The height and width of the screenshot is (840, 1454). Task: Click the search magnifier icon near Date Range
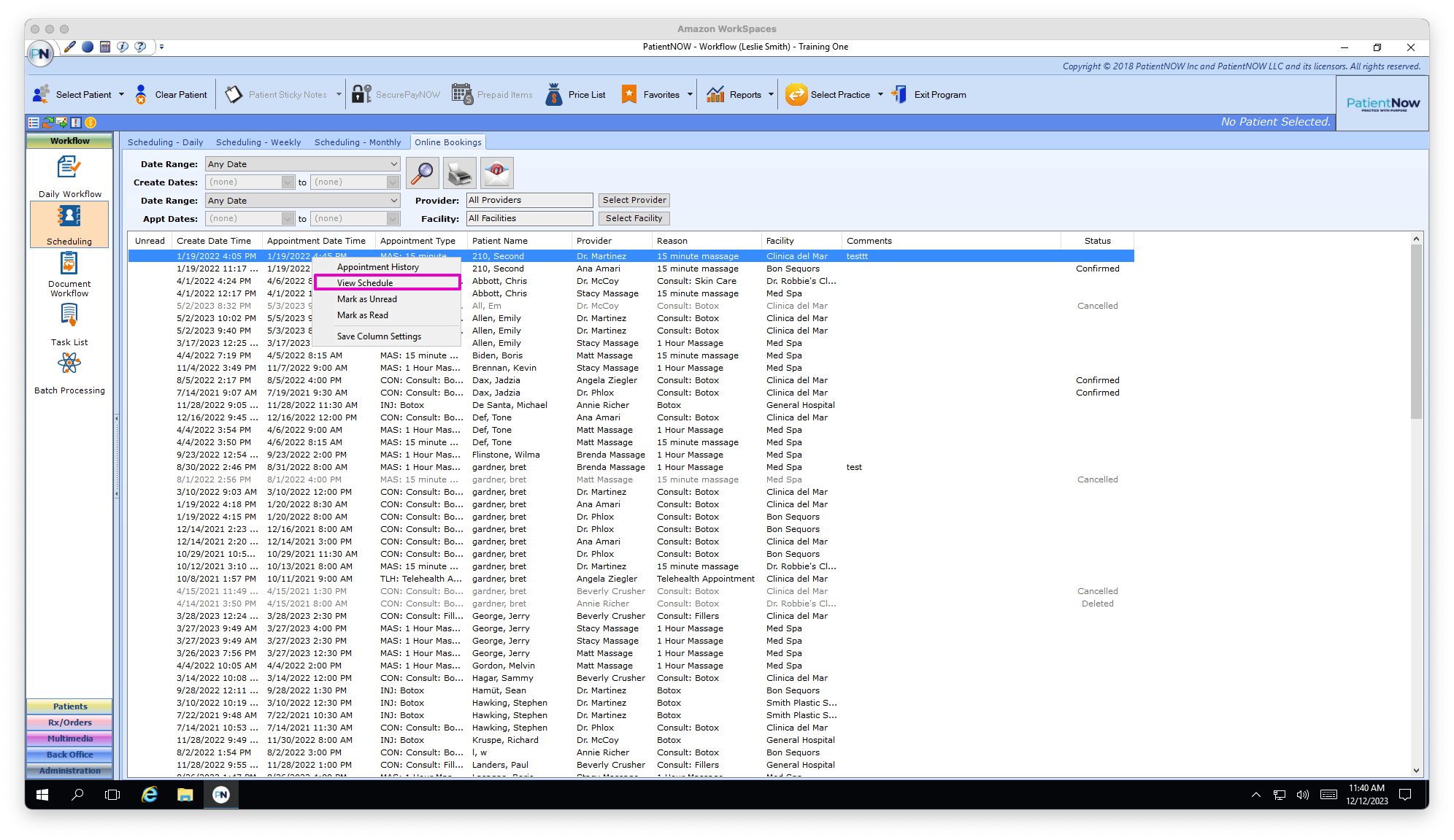pyautogui.click(x=422, y=172)
